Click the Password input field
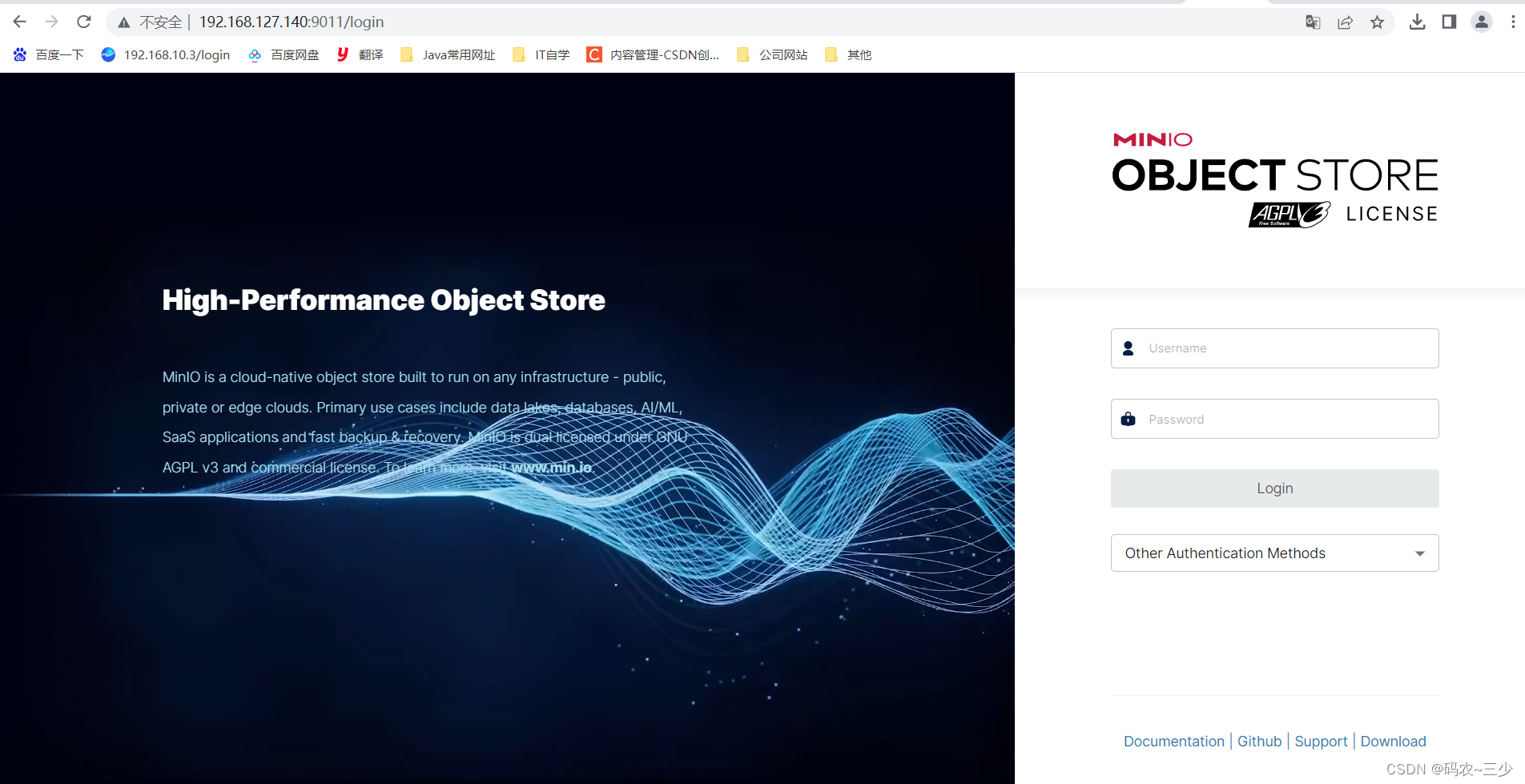Viewport: 1525px width, 784px height. (1274, 419)
